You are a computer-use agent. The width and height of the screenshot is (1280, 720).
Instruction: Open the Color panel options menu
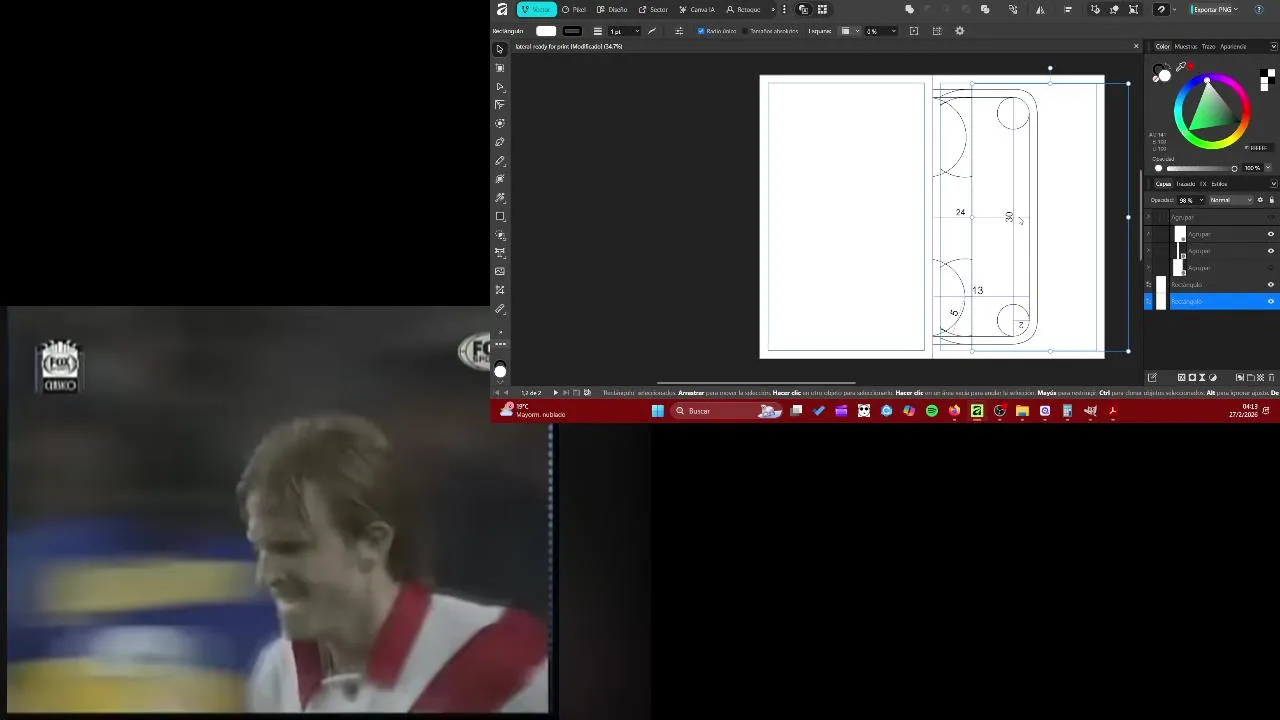point(1273,46)
